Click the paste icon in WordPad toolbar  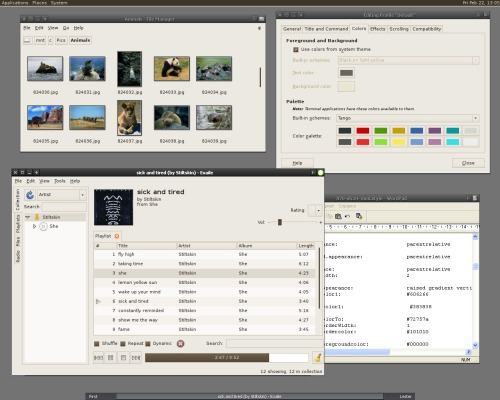tap(338, 216)
